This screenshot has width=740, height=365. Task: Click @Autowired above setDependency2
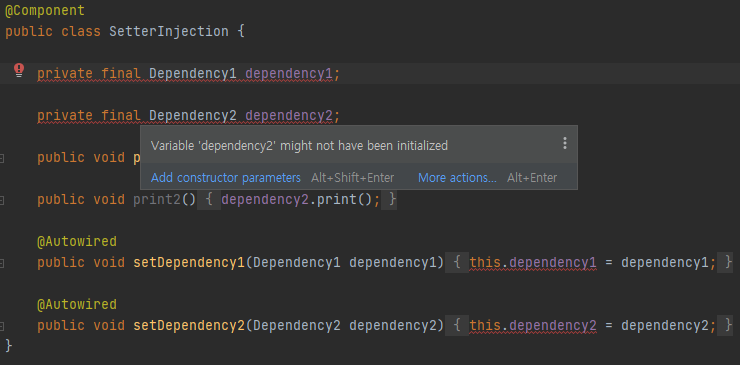tap(77, 305)
